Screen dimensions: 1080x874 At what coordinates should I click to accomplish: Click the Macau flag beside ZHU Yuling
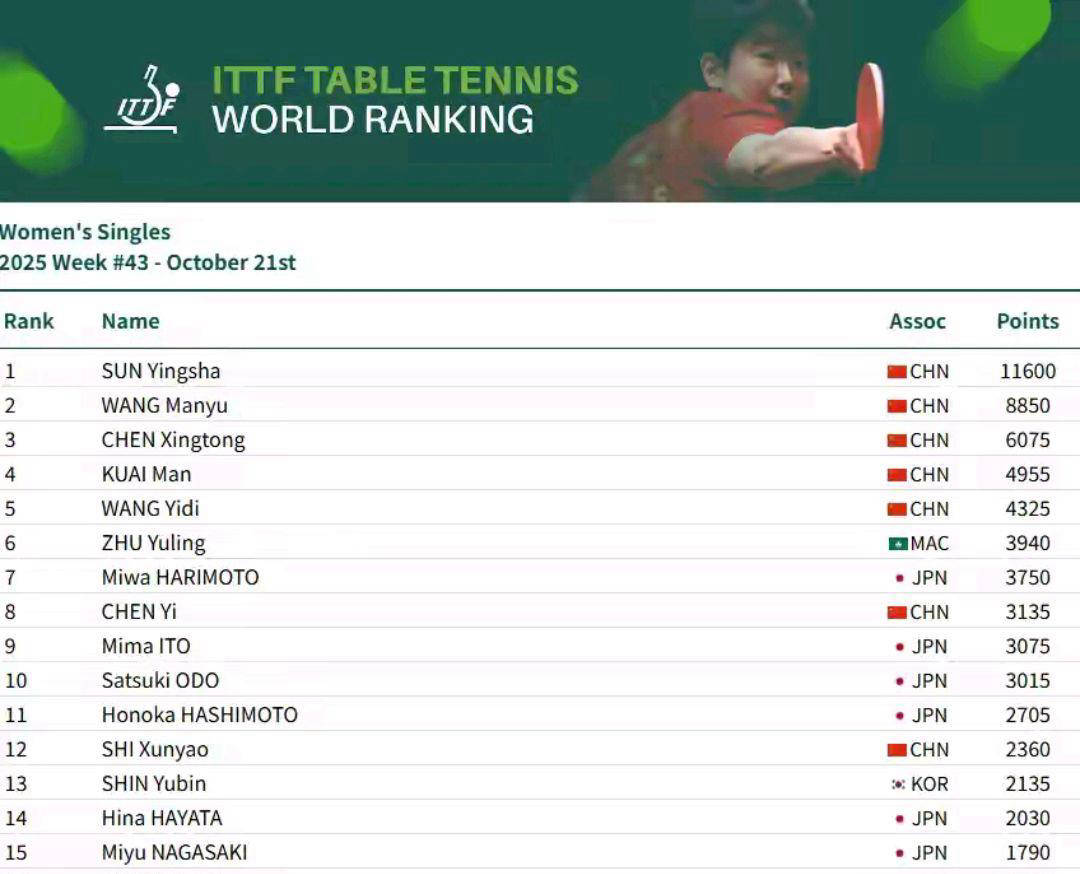tap(897, 544)
